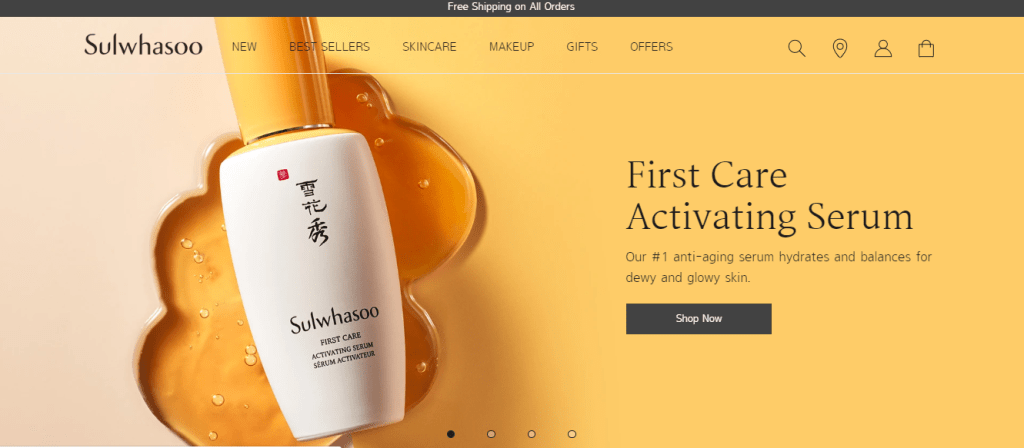Image resolution: width=1024 pixels, height=448 pixels.
Task: Click the Shop Now button
Action: (699, 319)
